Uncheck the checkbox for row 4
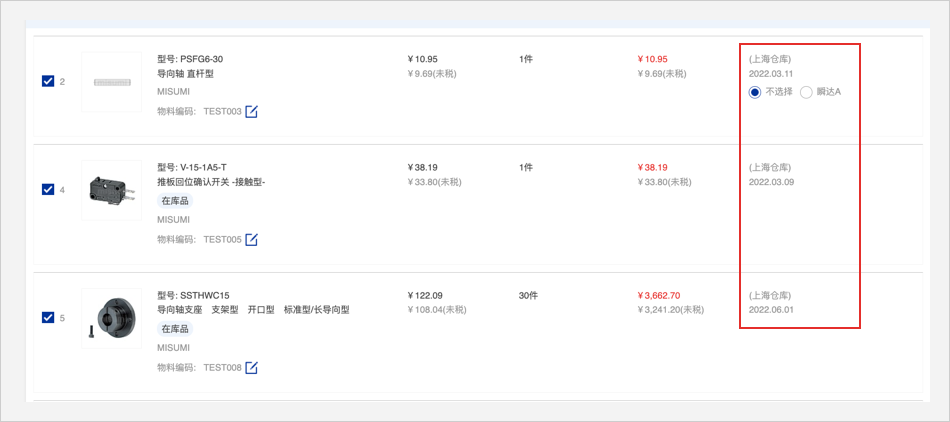This screenshot has height=422, width=950. pyautogui.click(x=48, y=189)
